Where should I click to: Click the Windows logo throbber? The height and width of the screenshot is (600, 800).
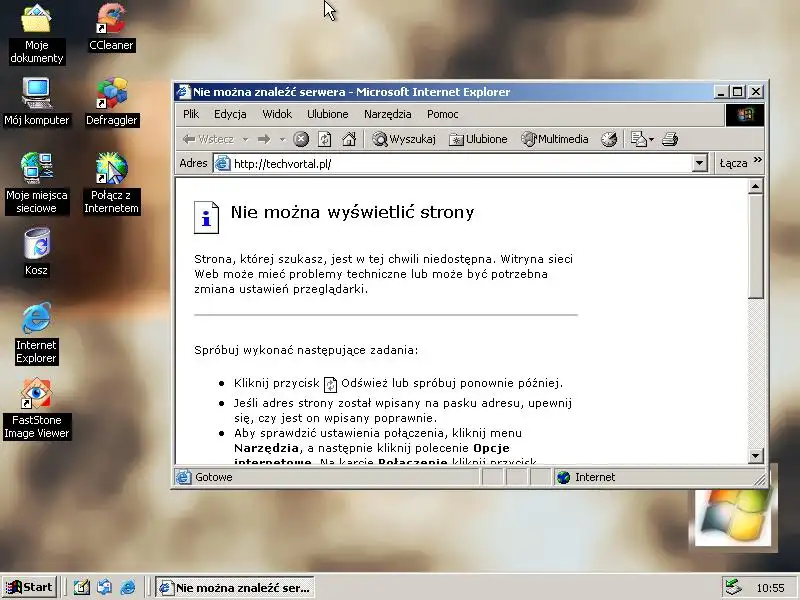744,114
